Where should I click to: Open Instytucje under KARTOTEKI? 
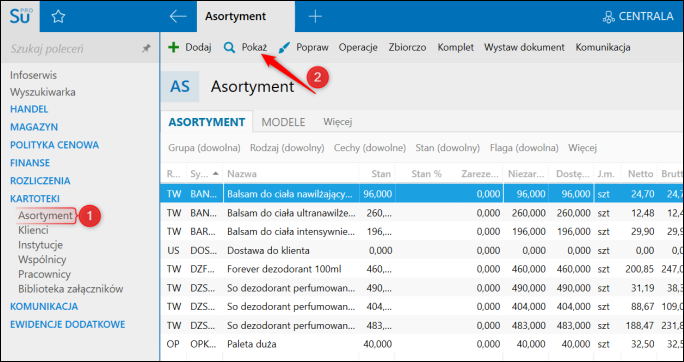(41, 245)
